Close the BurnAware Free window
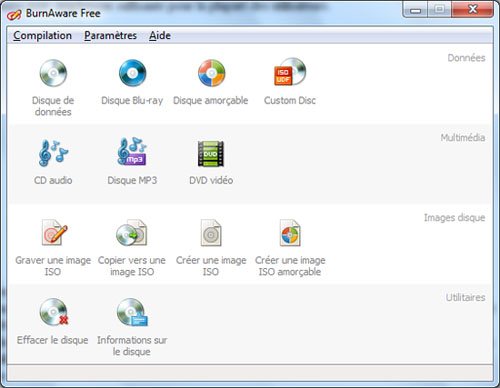Viewport: 500px width, 388px height. pos(472,9)
